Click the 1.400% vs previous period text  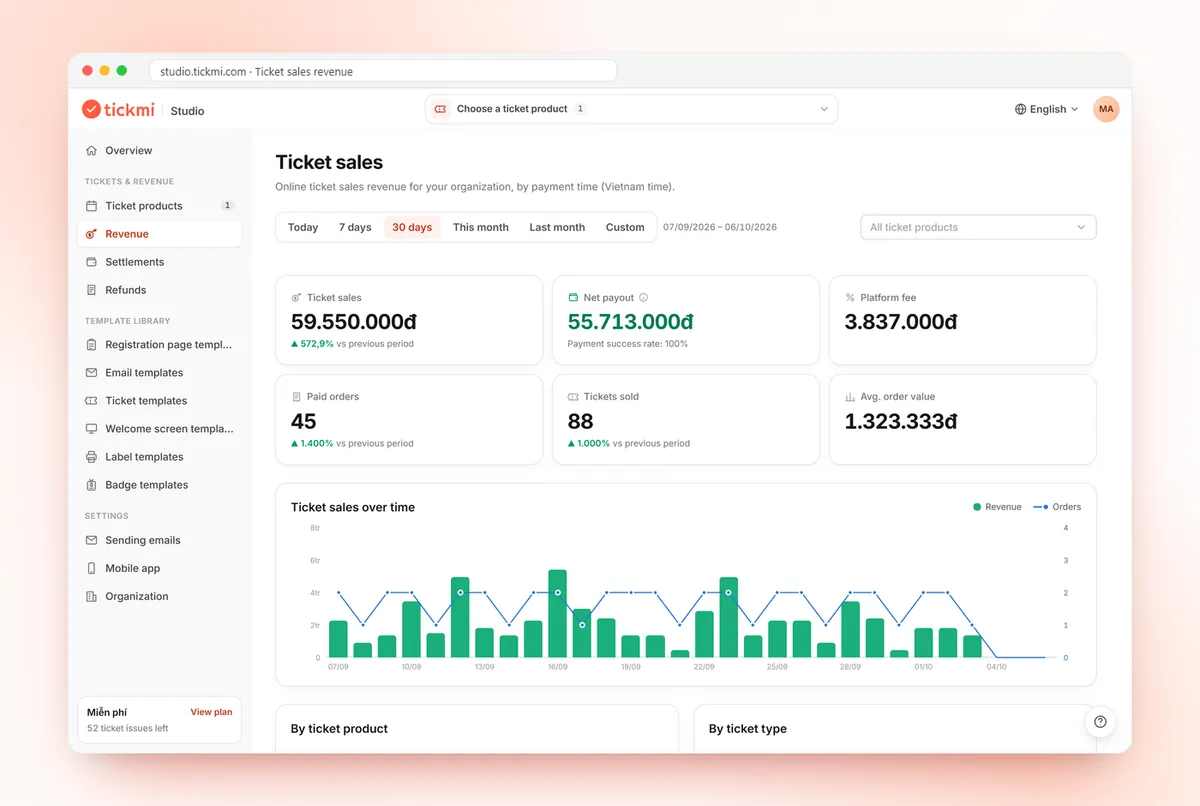[x=352, y=443]
